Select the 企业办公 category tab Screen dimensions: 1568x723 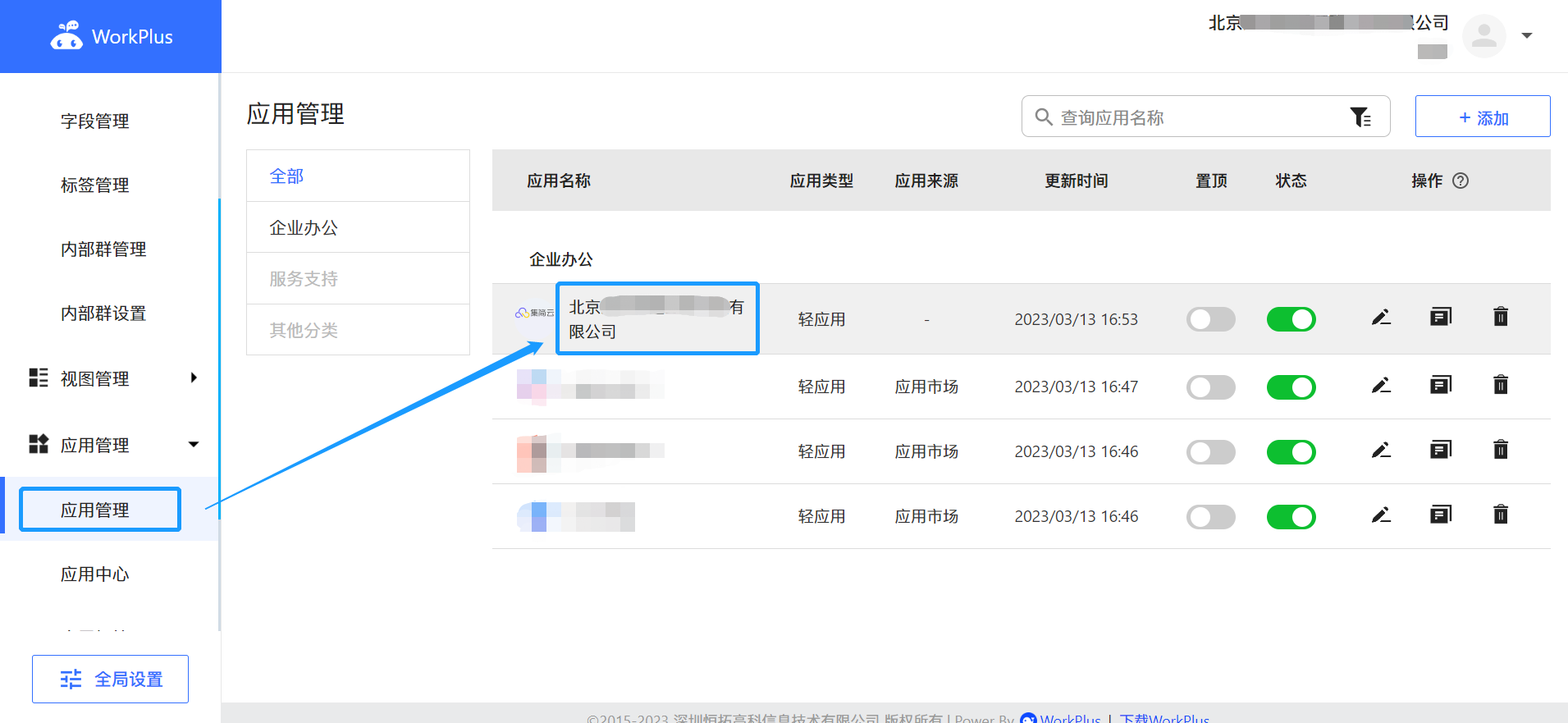(x=304, y=228)
